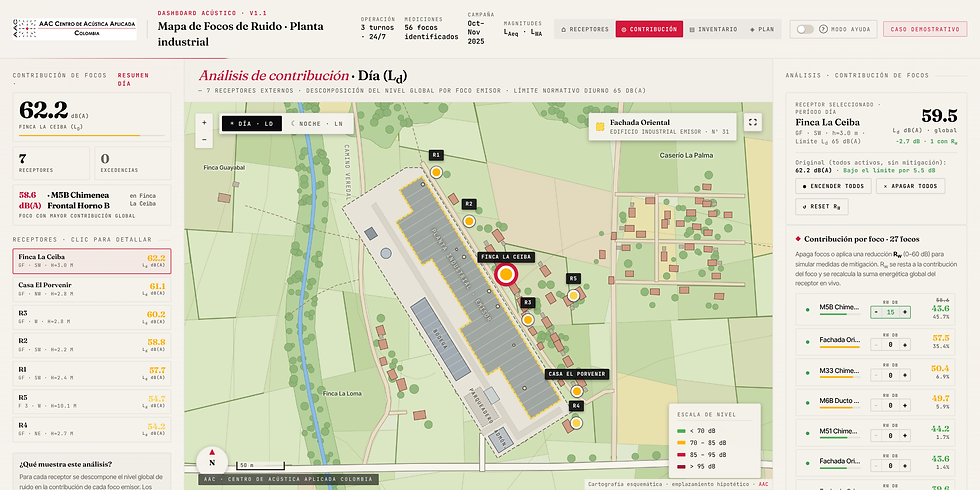Click the Casa El Porvenir map marker
The width and height of the screenshot is (980, 490).
click(x=576, y=391)
